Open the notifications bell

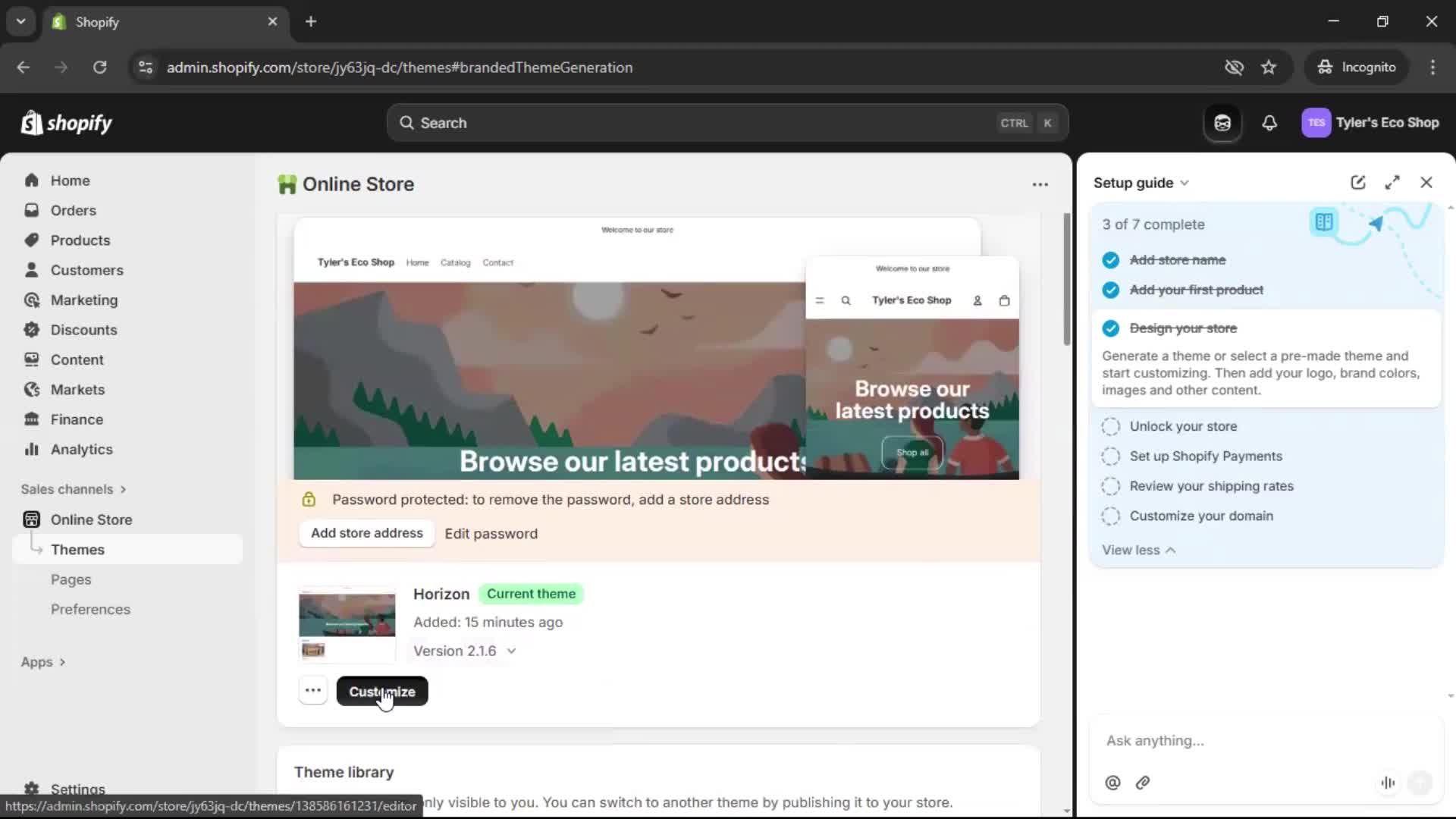tap(1270, 122)
